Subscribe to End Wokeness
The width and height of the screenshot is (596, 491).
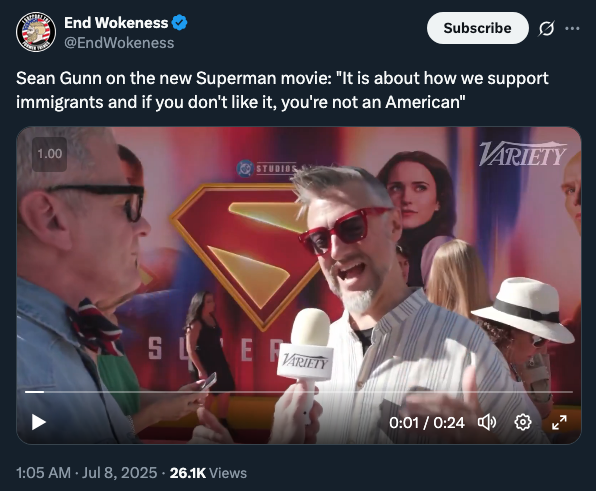[477, 28]
